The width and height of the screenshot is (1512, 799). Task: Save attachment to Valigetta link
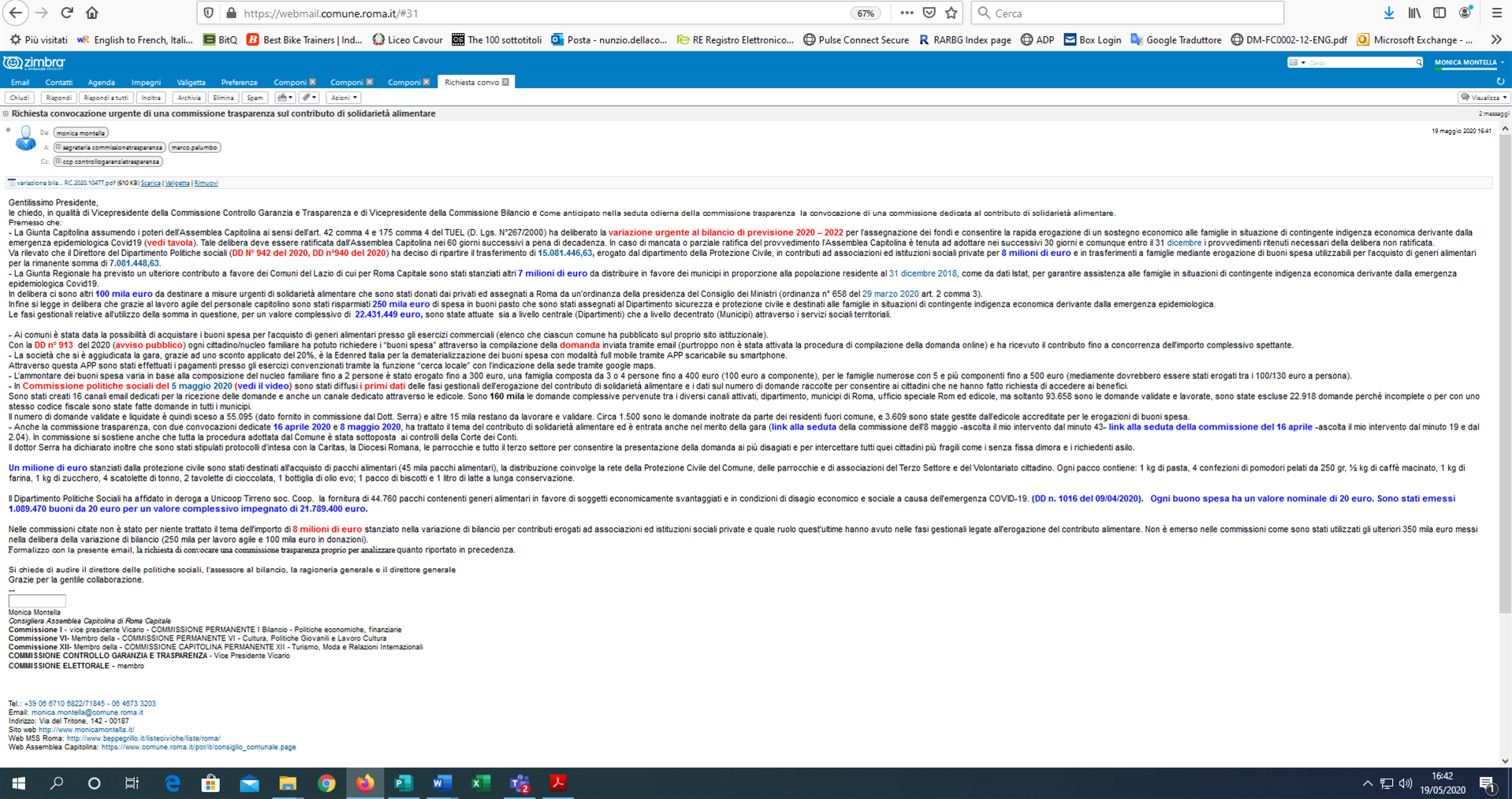click(x=177, y=183)
